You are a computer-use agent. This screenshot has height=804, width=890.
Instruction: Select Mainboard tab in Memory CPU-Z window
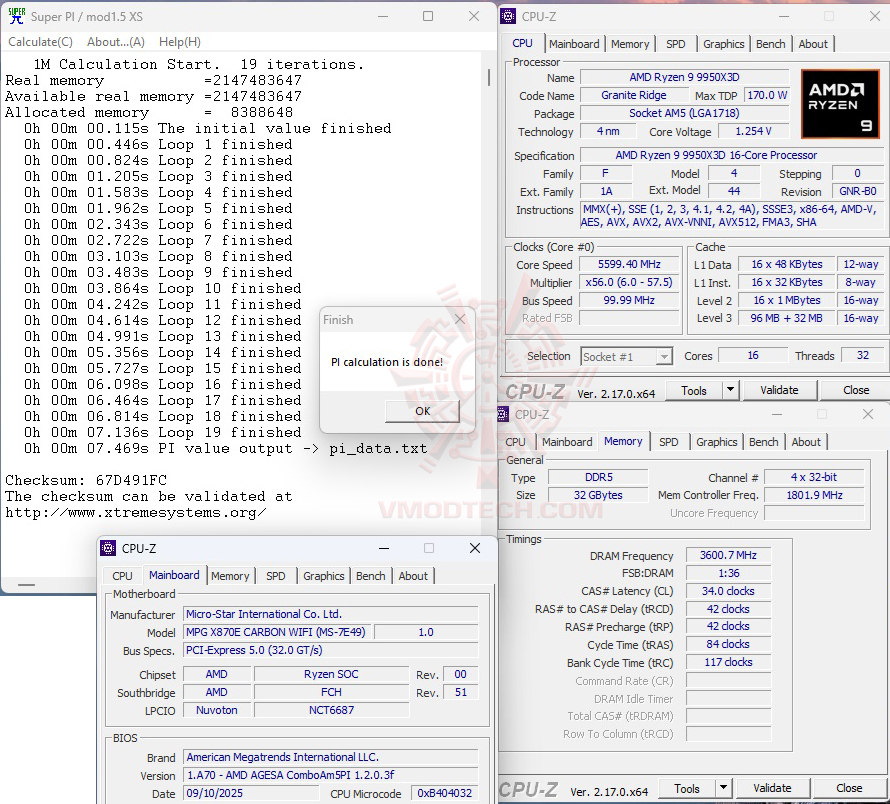tap(567, 442)
